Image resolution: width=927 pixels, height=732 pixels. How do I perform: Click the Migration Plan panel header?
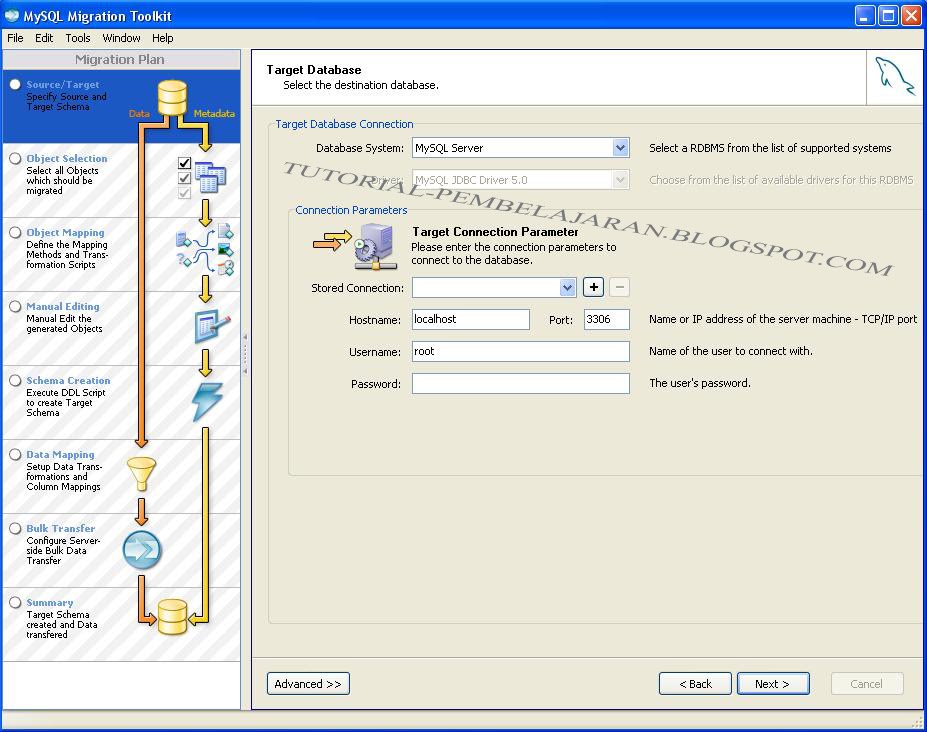[x=121, y=59]
